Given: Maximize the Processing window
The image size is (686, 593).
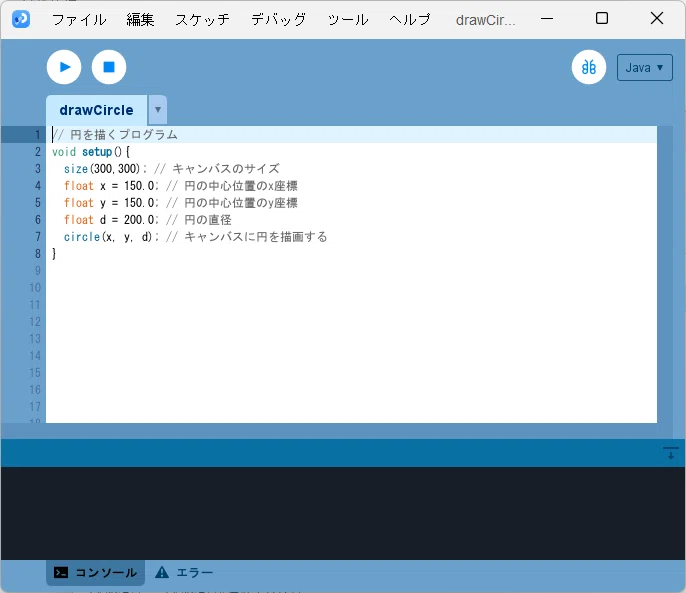Looking at the screenshot, I should (602, 18).
